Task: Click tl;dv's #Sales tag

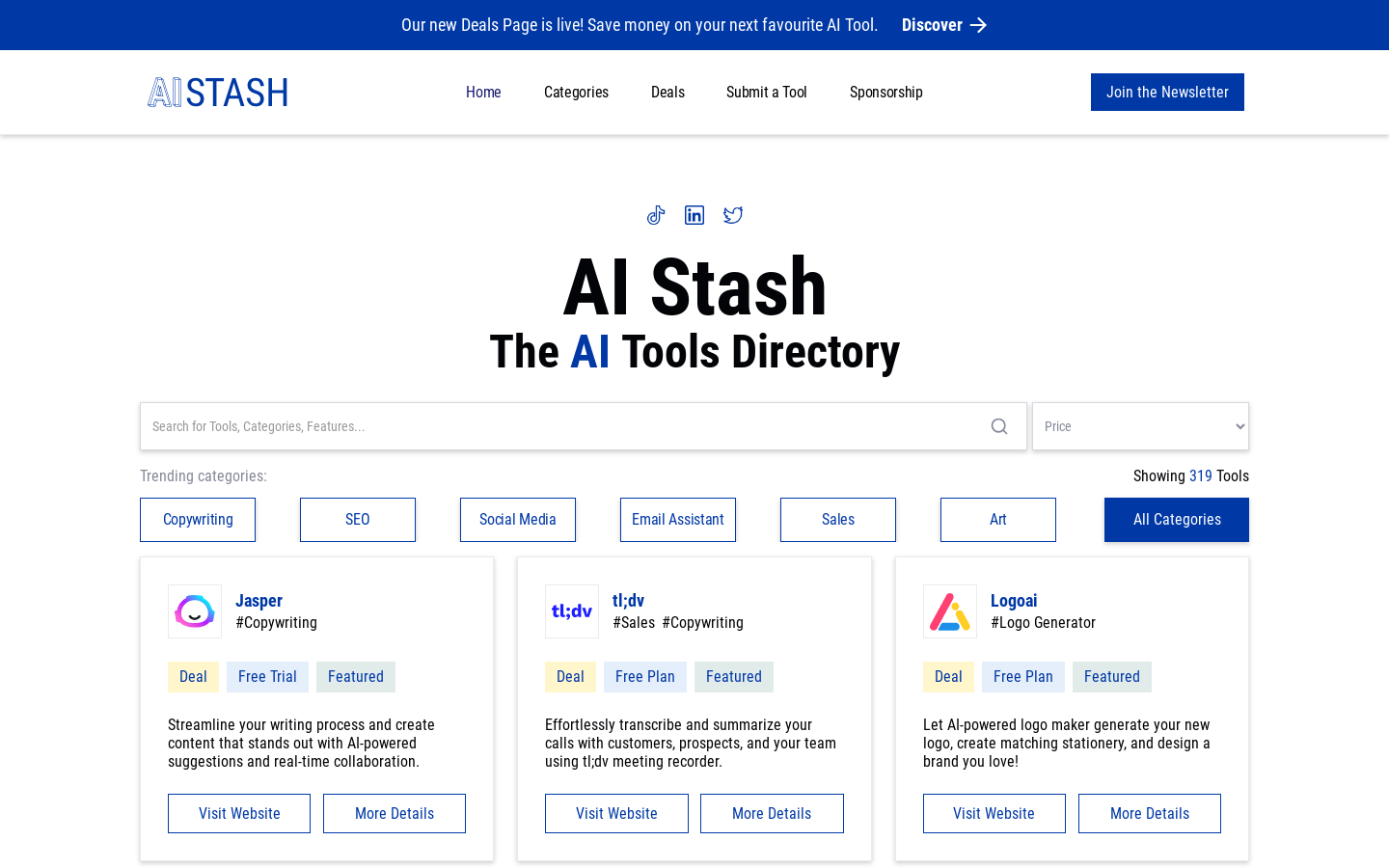Action: click(x=634, y=623)
